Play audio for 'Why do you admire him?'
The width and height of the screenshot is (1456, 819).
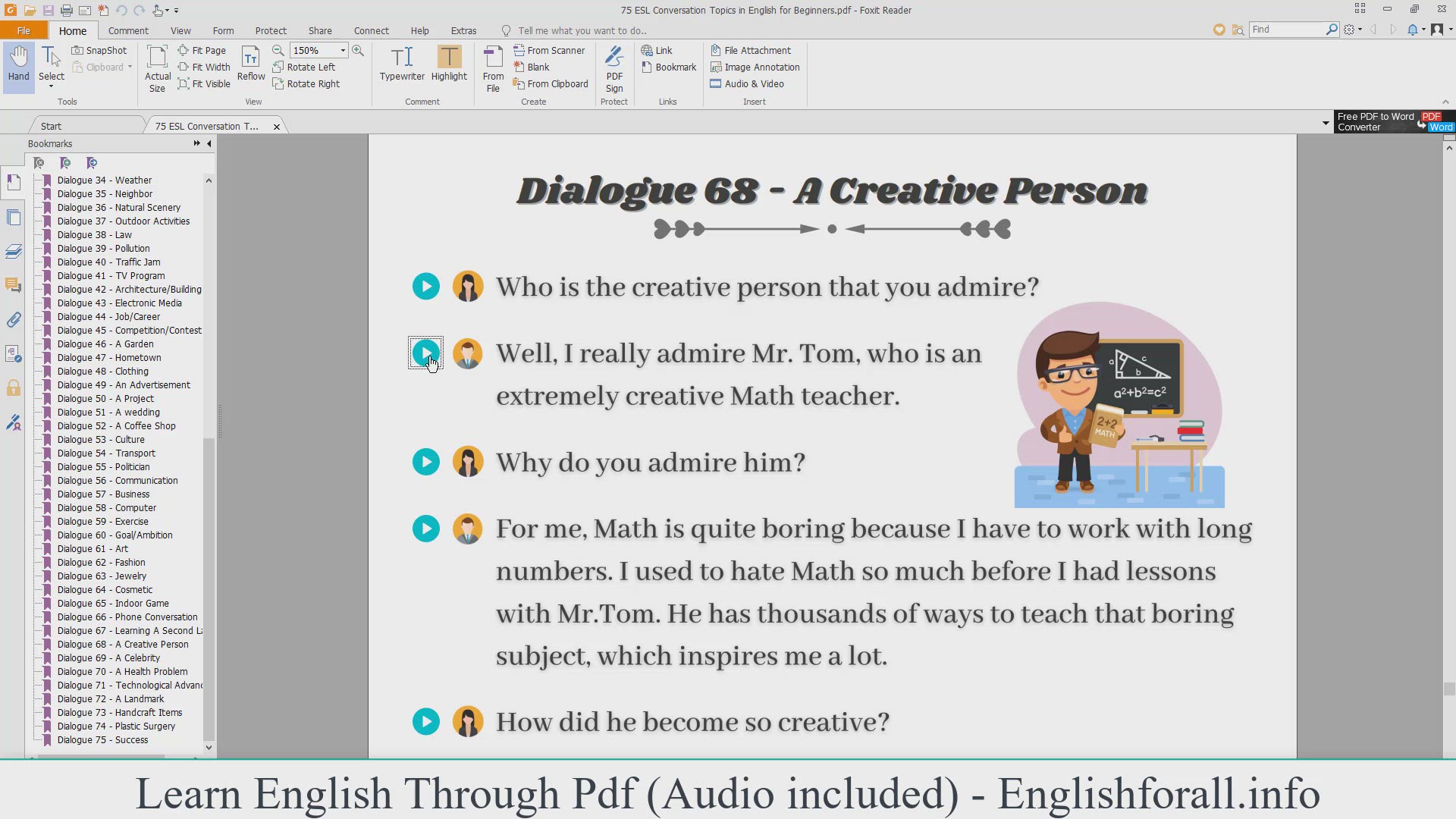(426, 462)
